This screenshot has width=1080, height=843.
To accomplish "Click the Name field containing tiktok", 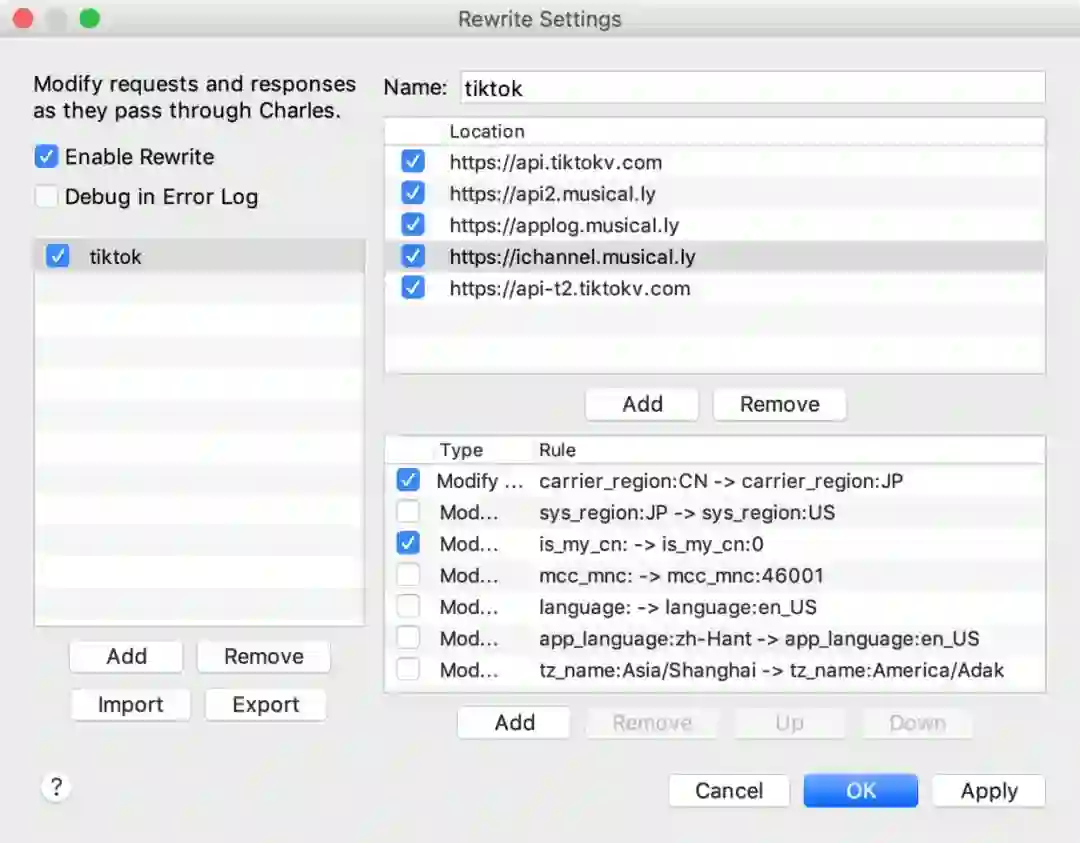I will pyautogui.click(x=752, y=88).
